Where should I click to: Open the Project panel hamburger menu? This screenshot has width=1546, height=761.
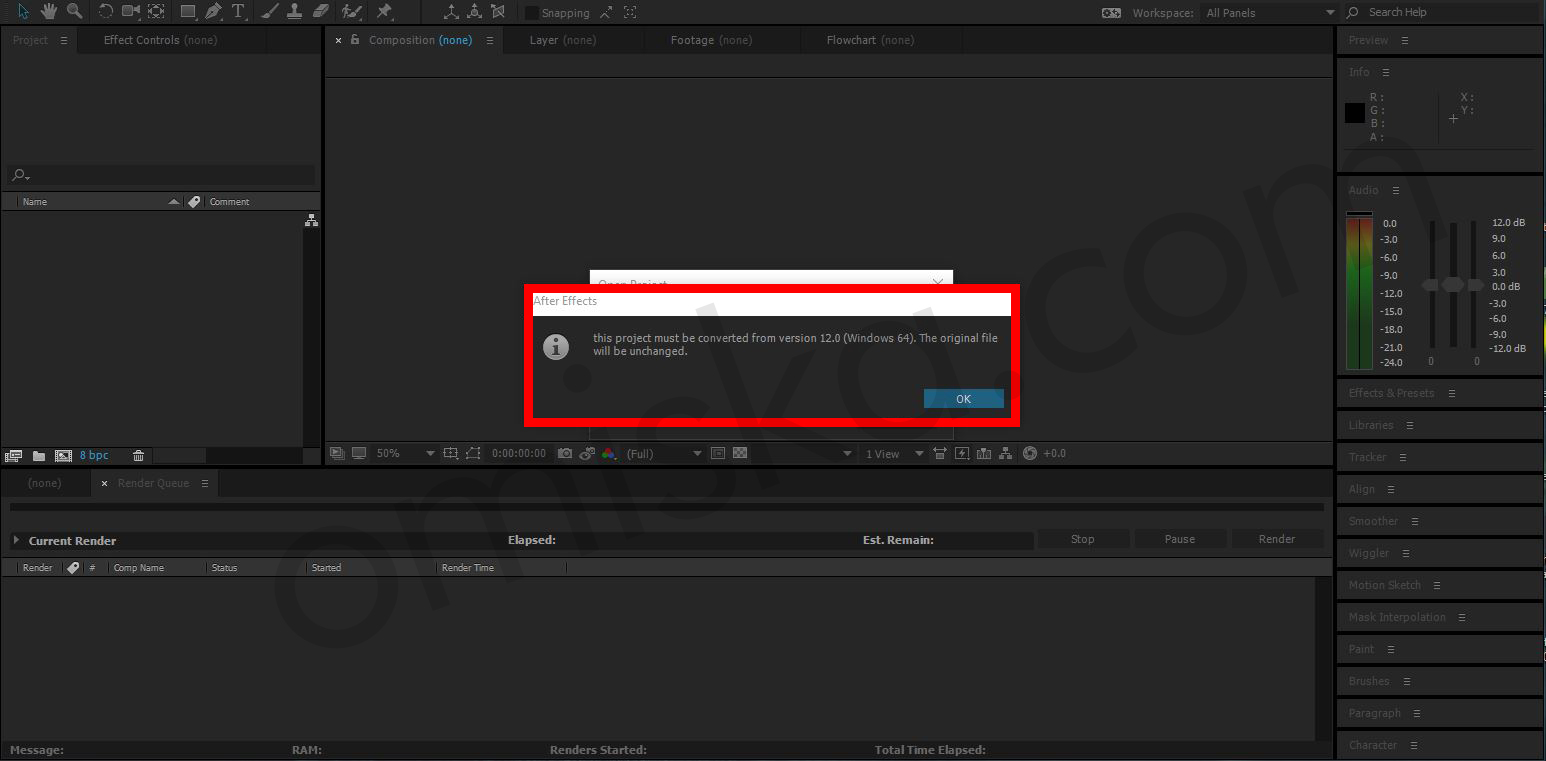(x=64, y=40)
